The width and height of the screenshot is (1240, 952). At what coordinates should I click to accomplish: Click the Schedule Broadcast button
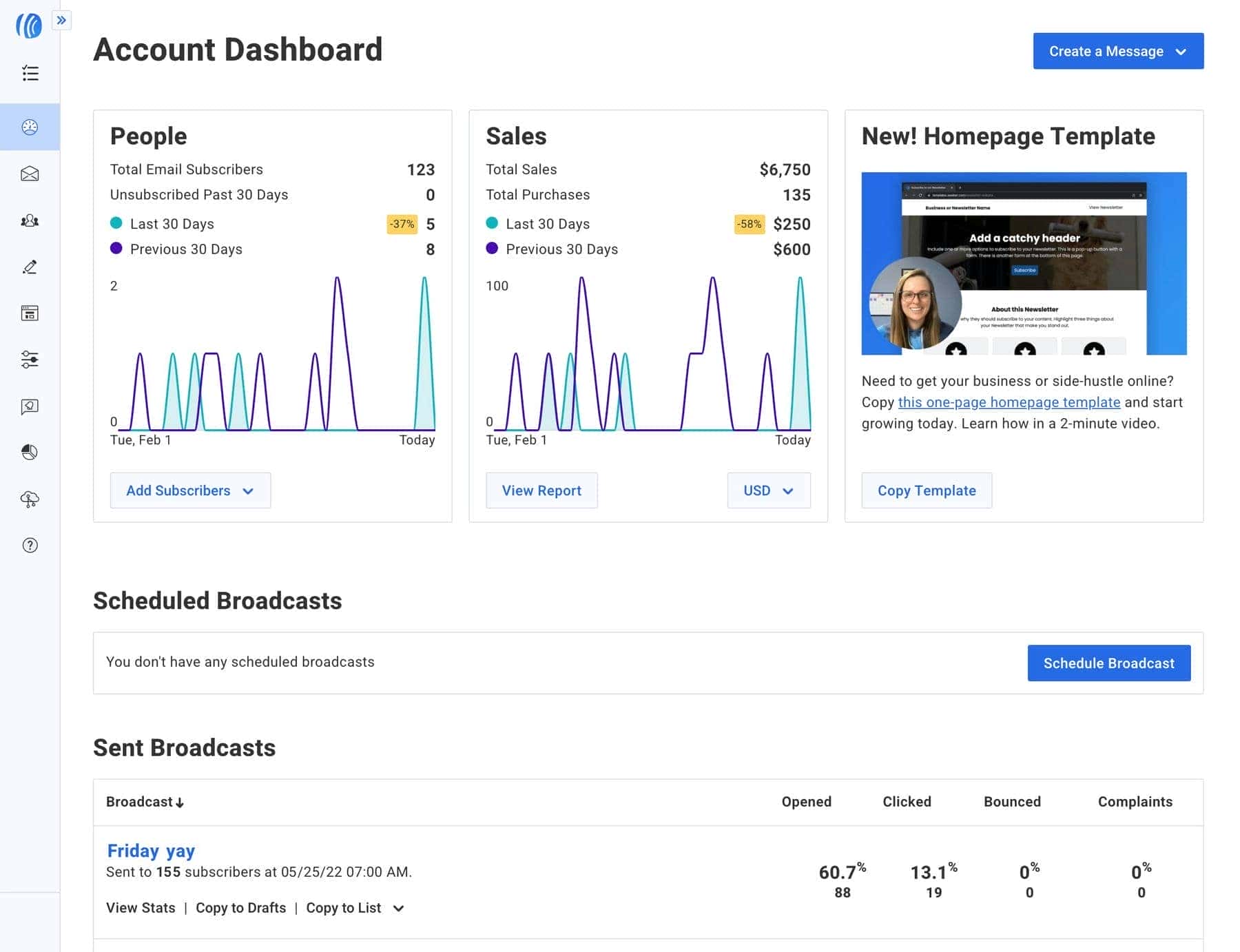click(1108, 663)
